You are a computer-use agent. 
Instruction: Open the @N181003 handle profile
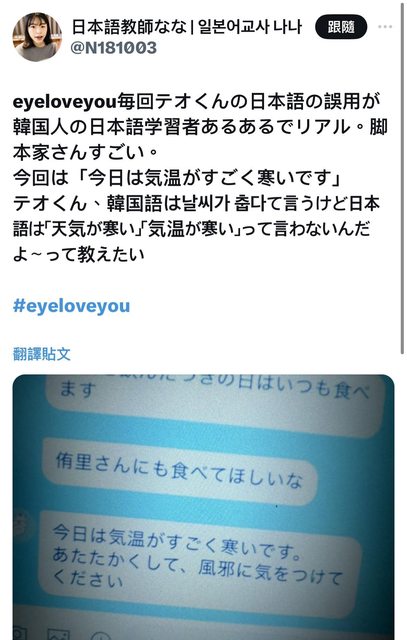114,48
